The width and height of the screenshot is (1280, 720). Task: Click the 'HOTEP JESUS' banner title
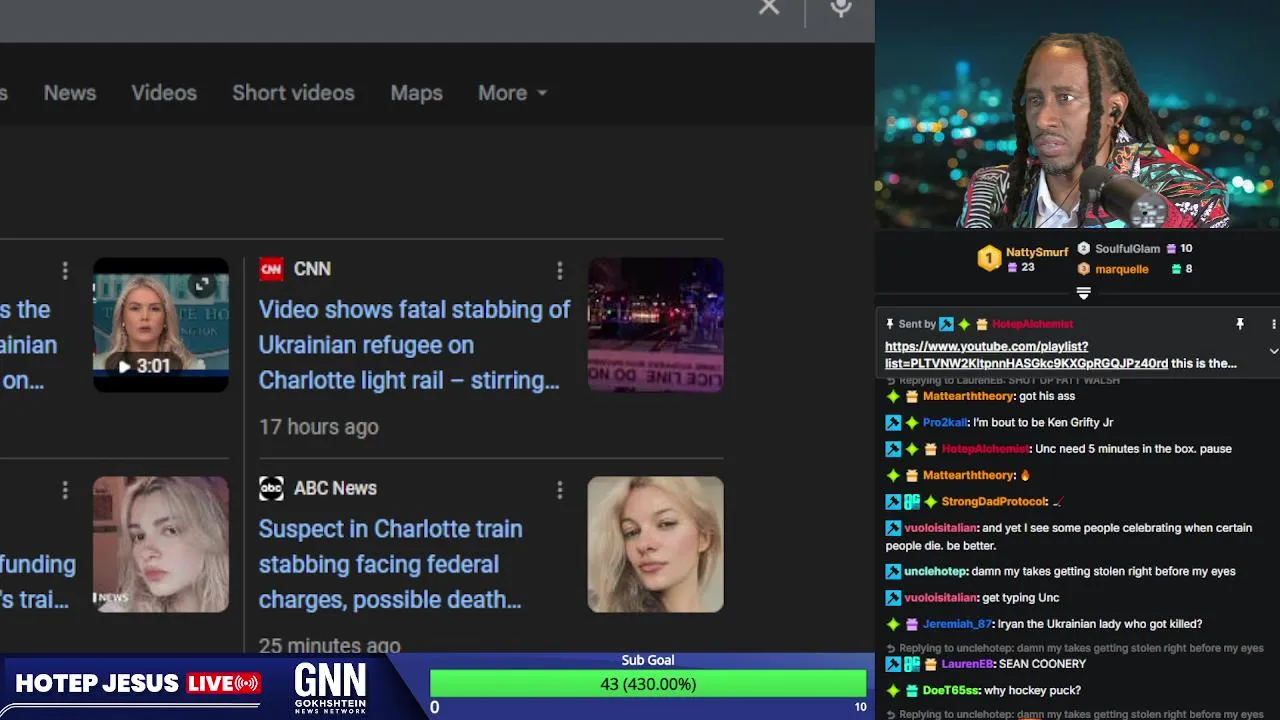click(x=97, y=684)
